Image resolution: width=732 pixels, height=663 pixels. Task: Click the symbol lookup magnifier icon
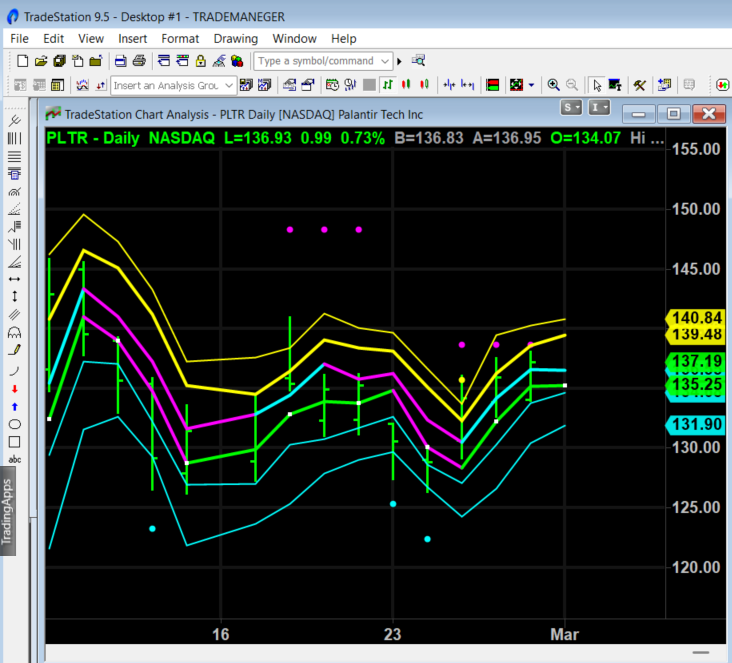[418, 61]
